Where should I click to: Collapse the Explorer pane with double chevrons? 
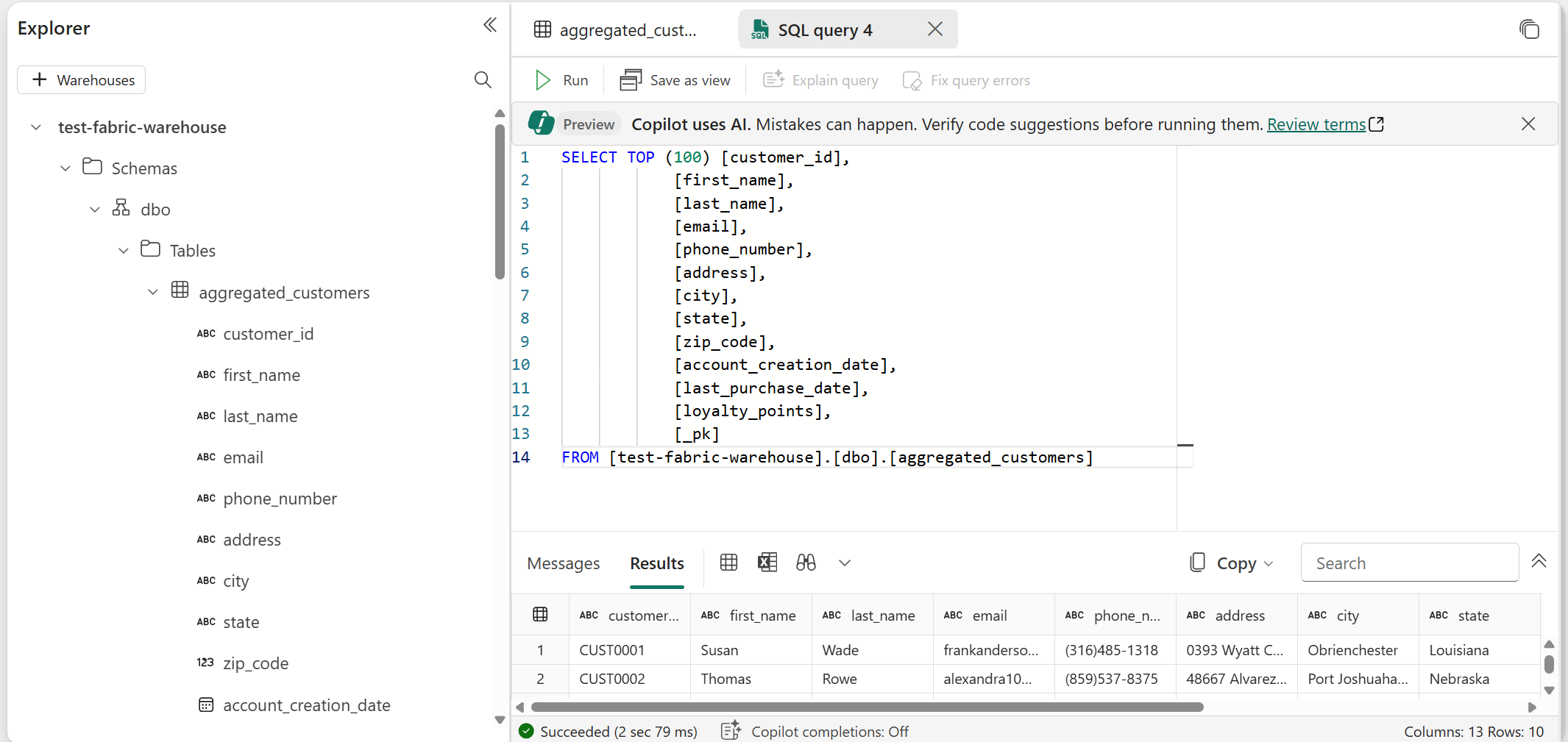click(490, 24)
